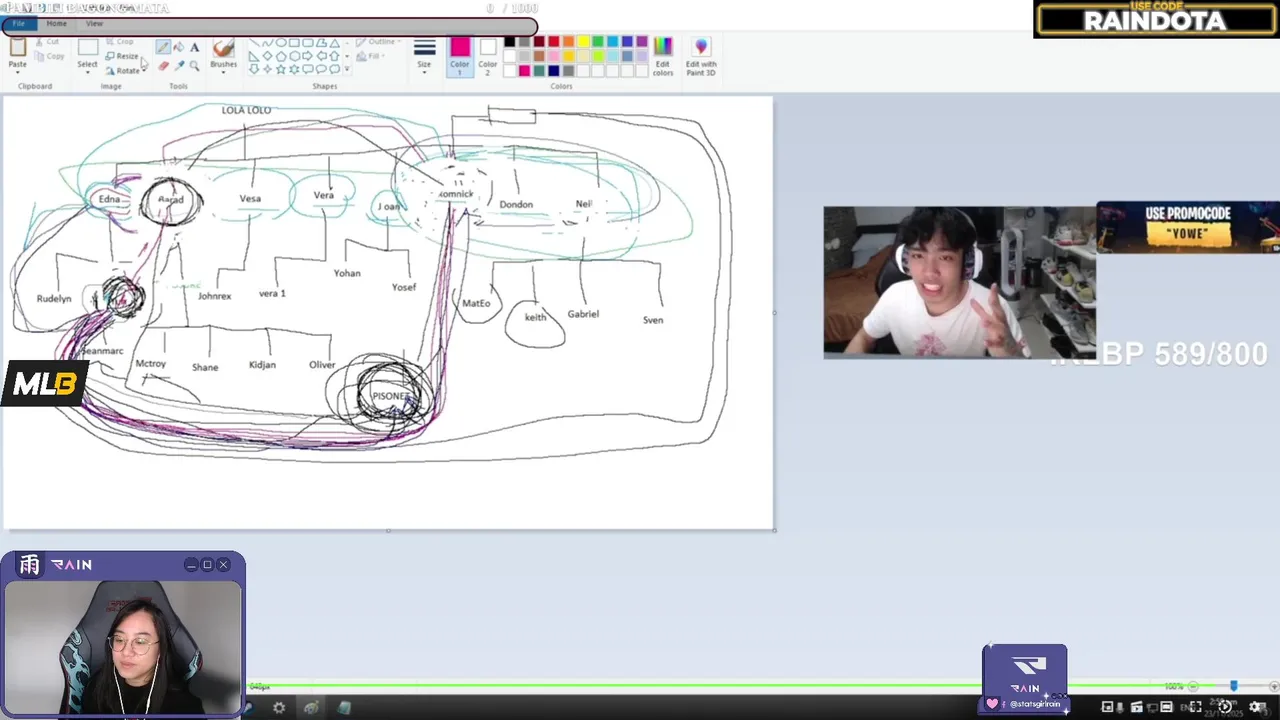Open the Resize dialog
This screenshot has width=1280, height=720.
(122, 56)
